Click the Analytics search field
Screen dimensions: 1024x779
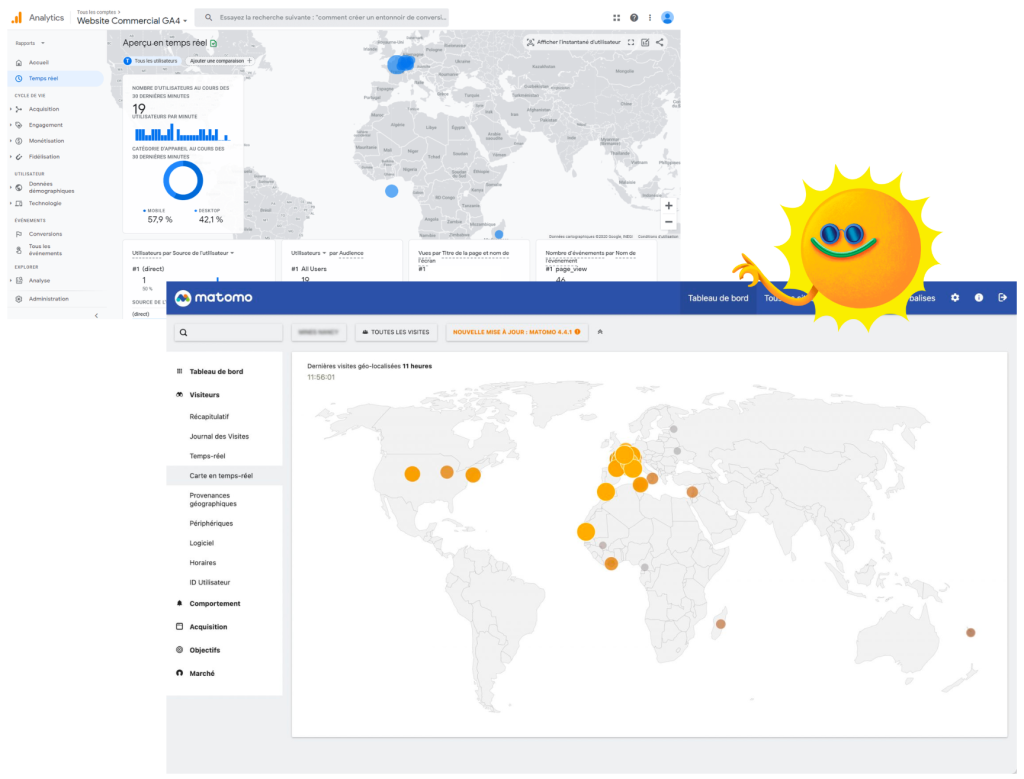pyautogui.click(x=323, y=18)
